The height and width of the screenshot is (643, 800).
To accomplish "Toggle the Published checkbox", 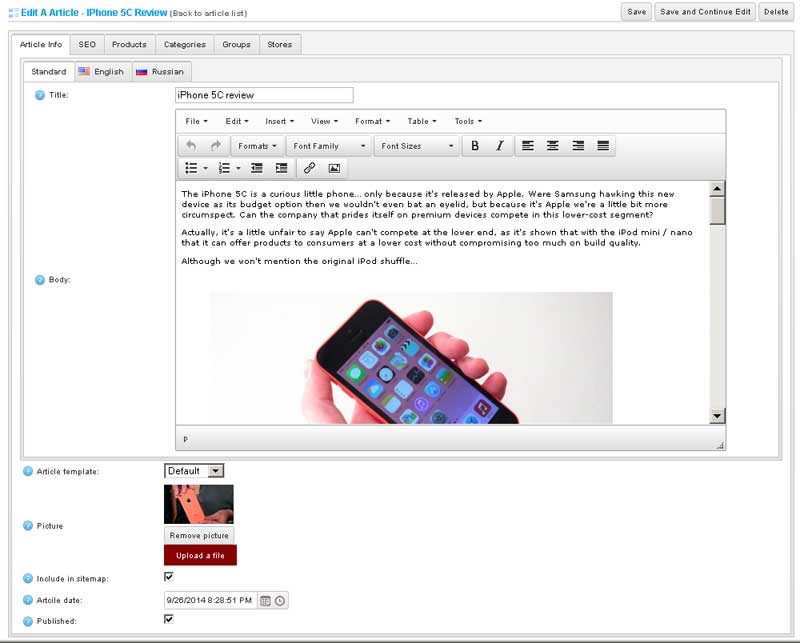I will tap(169, 619).
